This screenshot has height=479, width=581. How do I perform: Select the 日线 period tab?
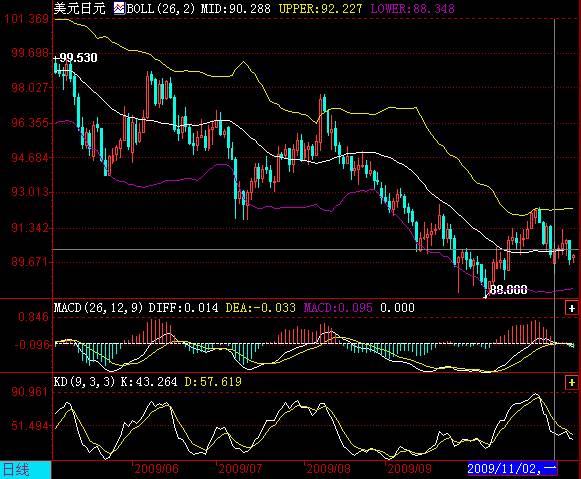16,470
